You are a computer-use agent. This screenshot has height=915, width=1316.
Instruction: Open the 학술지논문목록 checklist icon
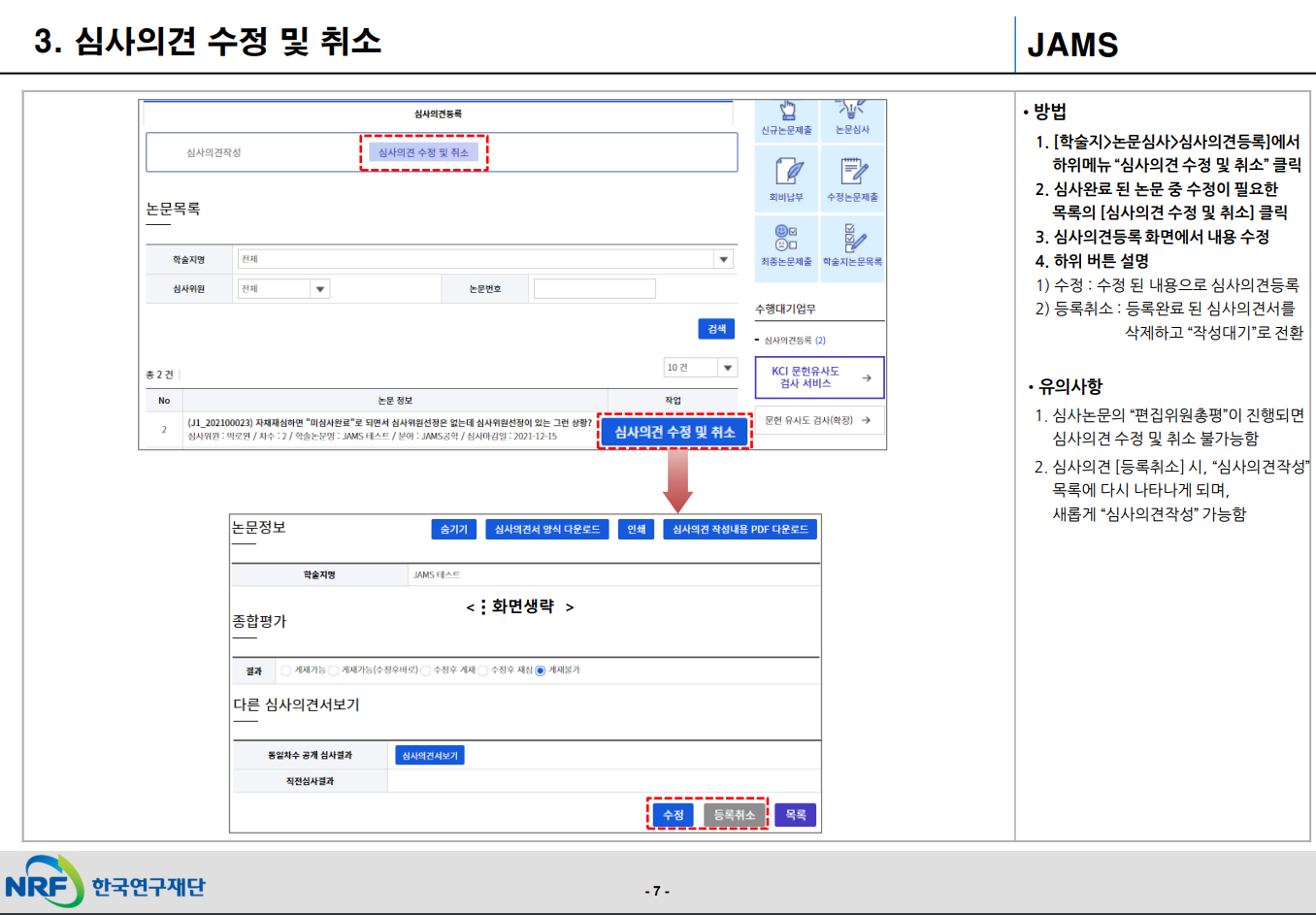click(x=853, y=237)
